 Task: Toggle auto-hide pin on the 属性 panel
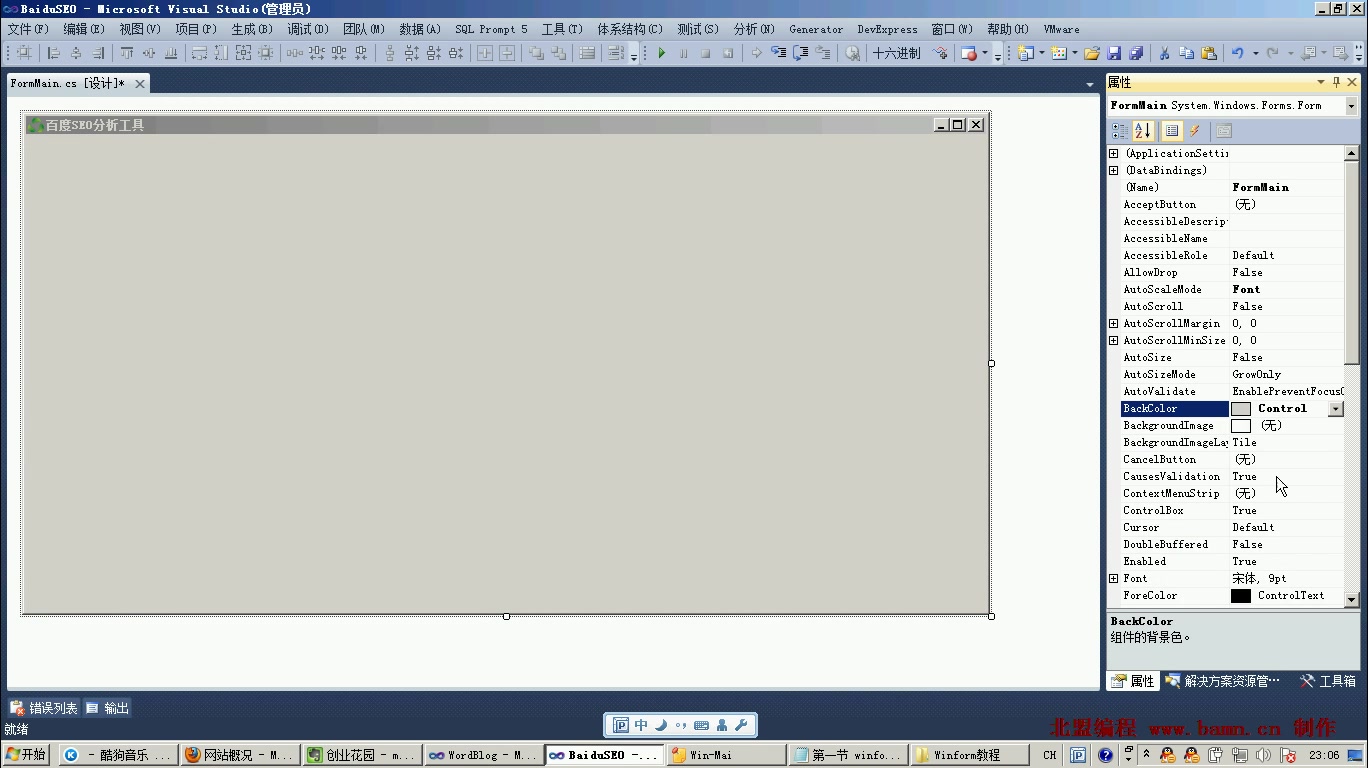1336,82
